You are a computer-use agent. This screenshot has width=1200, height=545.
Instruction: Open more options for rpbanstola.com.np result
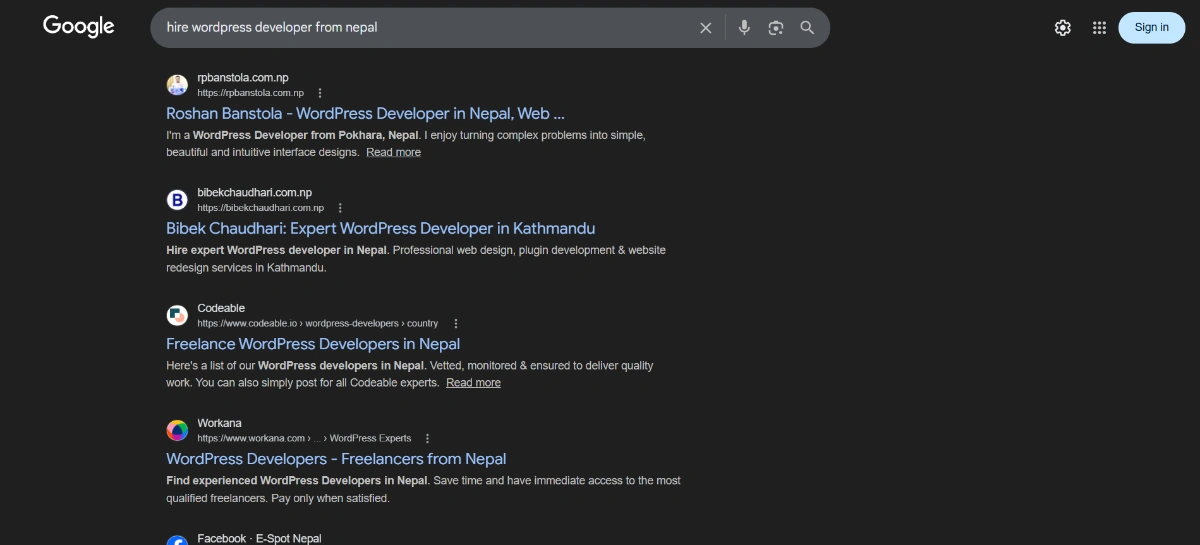point(320,93)
